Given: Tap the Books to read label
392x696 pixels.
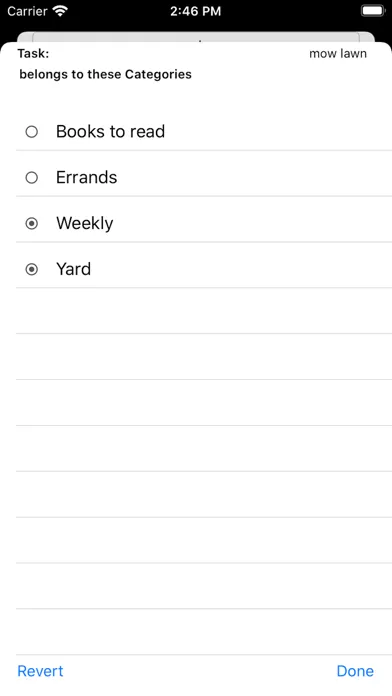Looking at the screenshot, I should [x=111, y=131].
